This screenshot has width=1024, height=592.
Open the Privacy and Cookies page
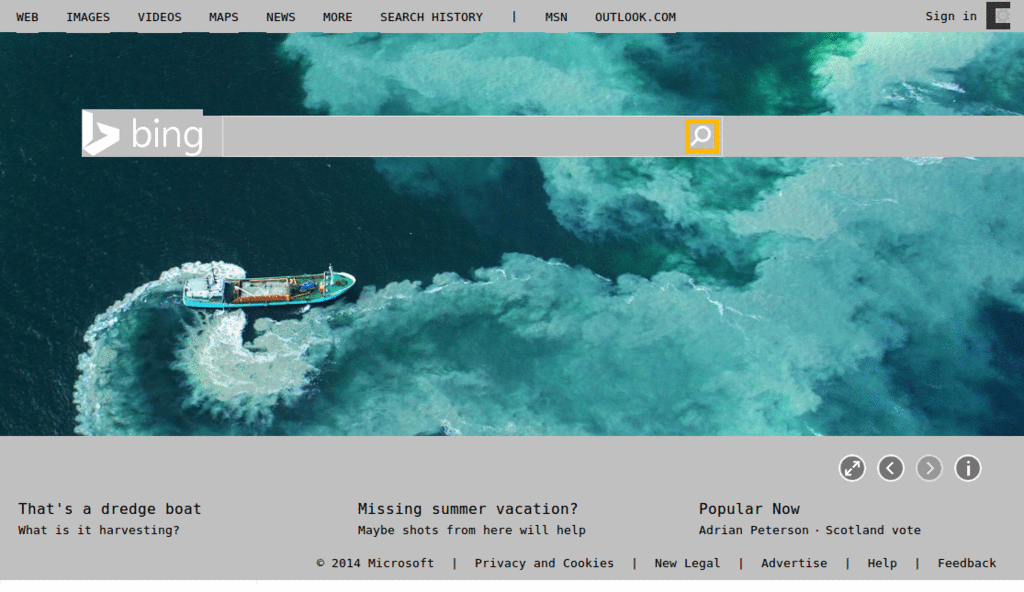pyautogui.click(x=544, y=563)
